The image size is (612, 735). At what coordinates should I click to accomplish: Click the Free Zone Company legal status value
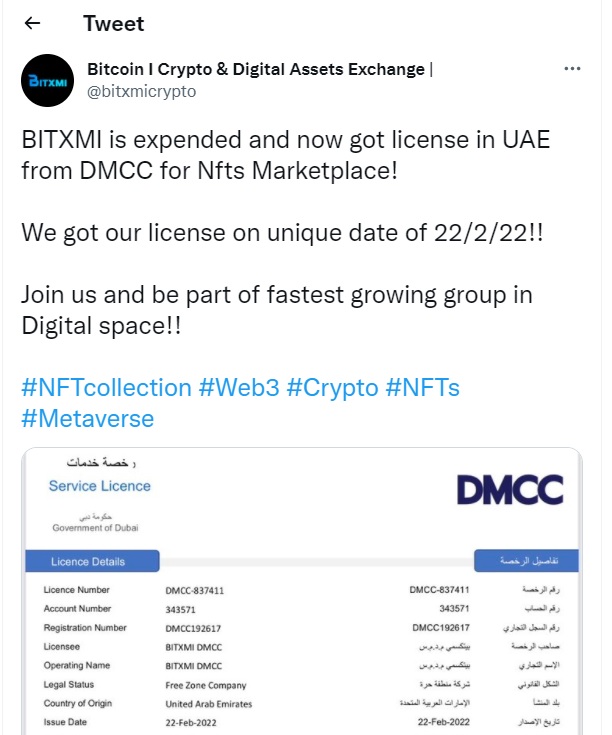click(205, 685)
